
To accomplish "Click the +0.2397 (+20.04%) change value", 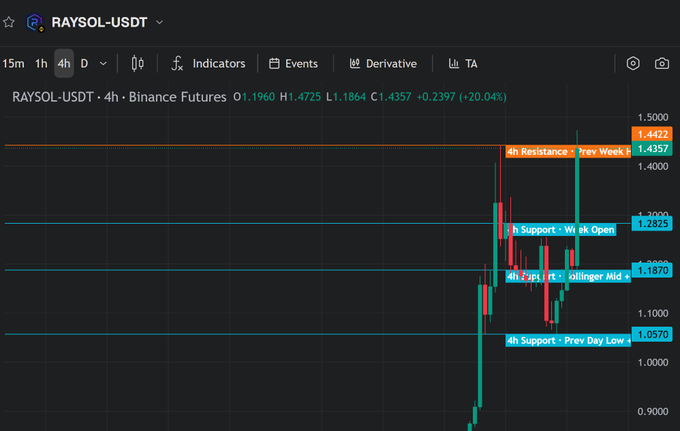I will point(461,97).
